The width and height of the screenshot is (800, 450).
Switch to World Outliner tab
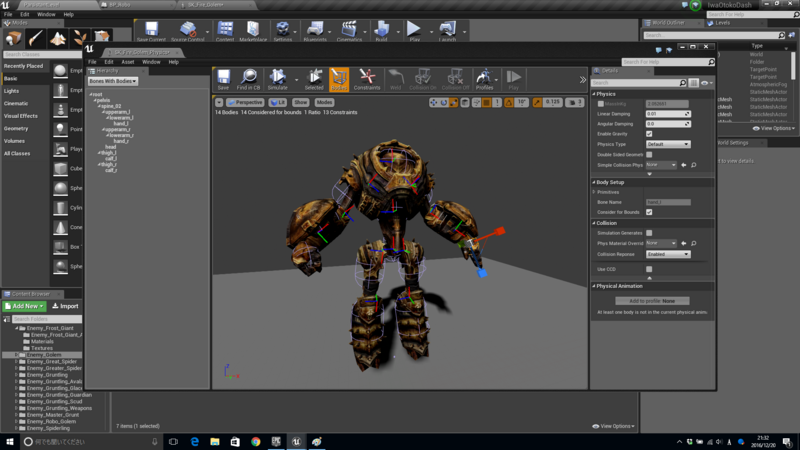click(667, 23)
